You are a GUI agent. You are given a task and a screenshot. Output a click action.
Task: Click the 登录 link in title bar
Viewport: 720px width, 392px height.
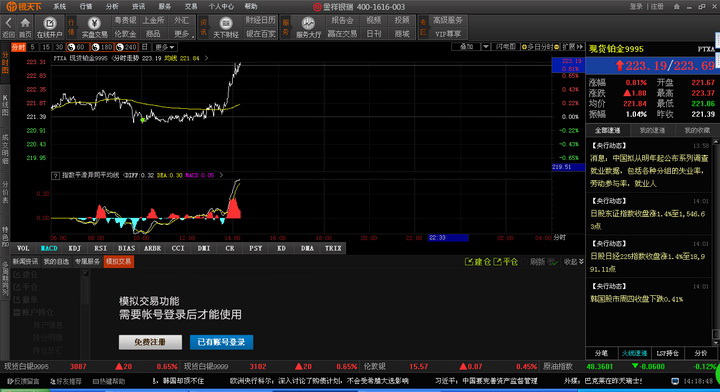(x=636, y=6)
